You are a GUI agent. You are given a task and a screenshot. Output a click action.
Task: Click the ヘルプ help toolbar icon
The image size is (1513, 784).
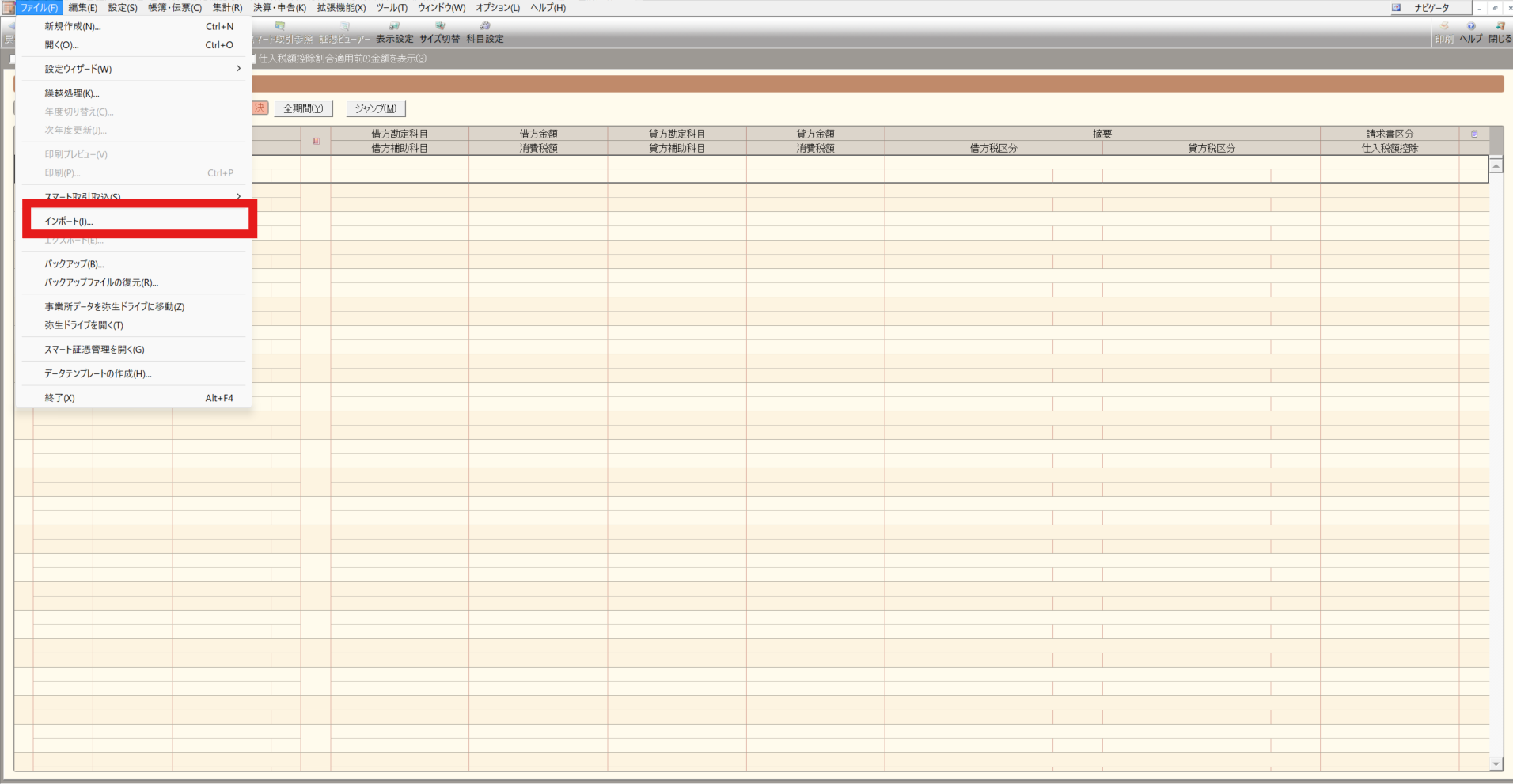[x=1470, y=32]
